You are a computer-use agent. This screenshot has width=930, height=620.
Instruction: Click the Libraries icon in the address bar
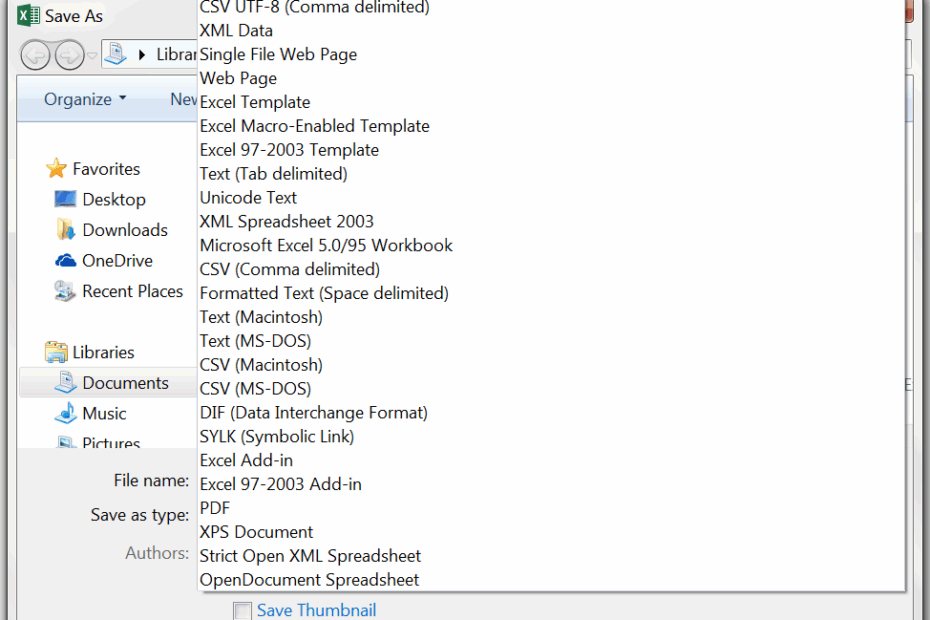116,54
